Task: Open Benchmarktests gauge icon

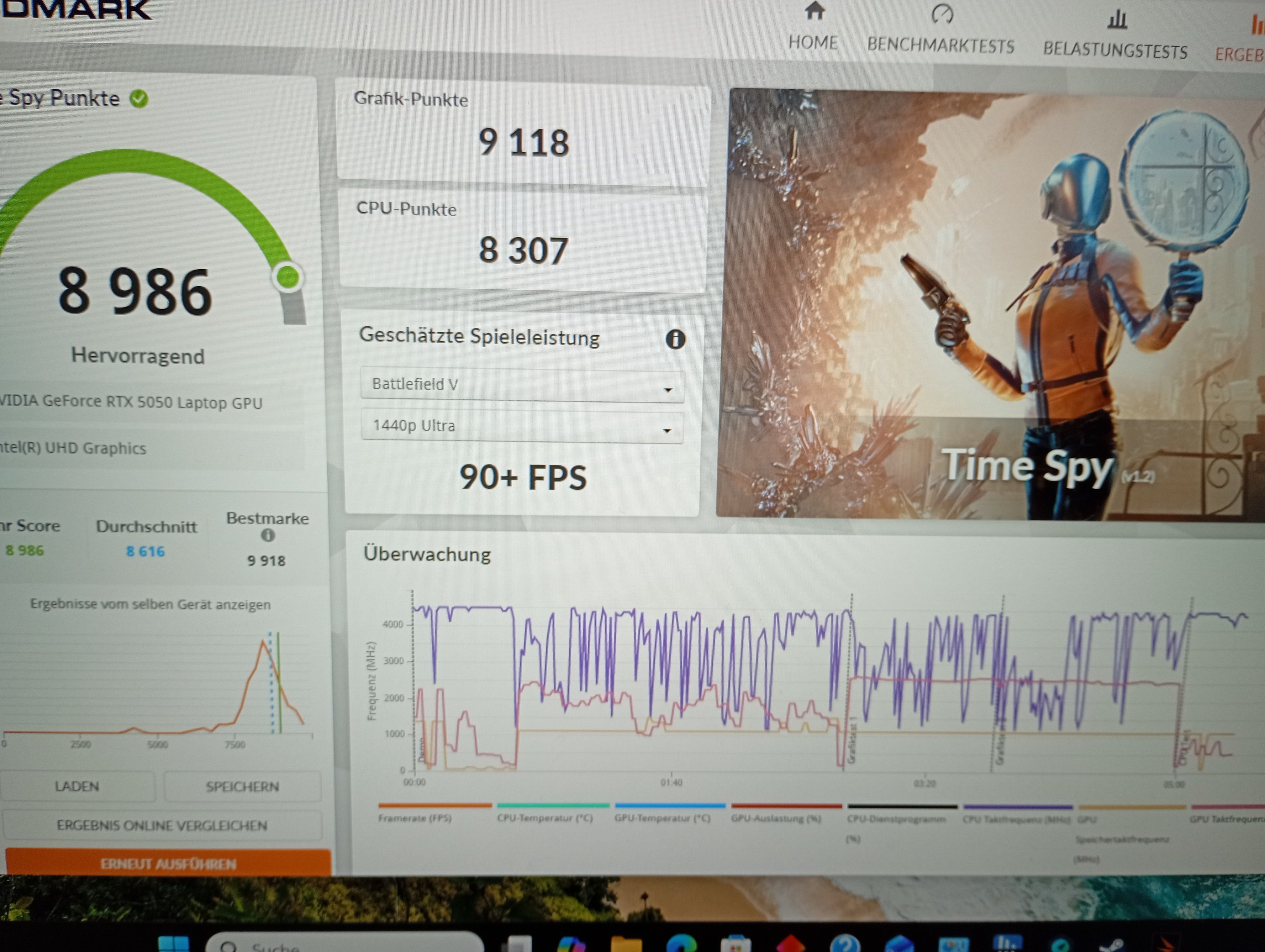Action: click(942, 14)
